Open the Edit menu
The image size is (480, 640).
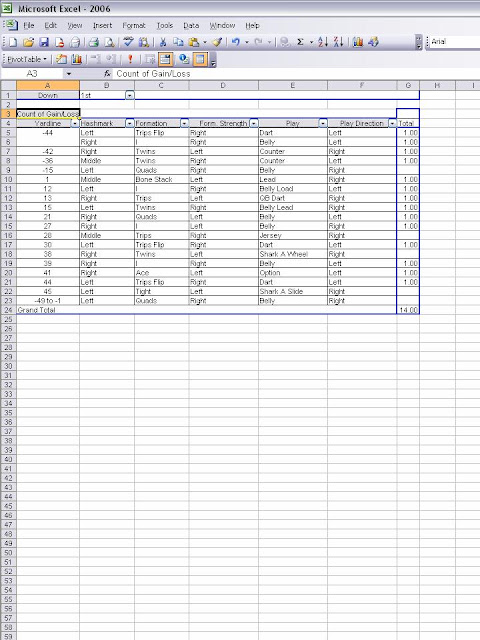51,26
